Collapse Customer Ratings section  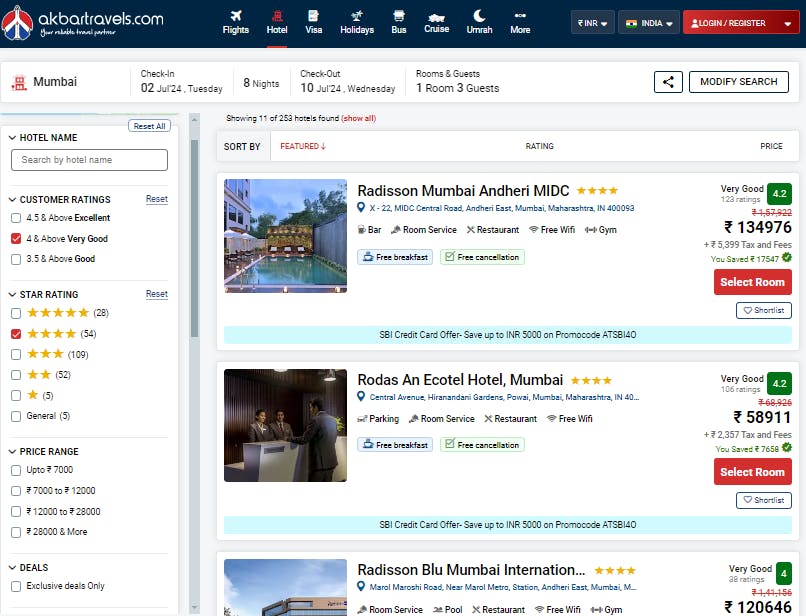[12, 200]
